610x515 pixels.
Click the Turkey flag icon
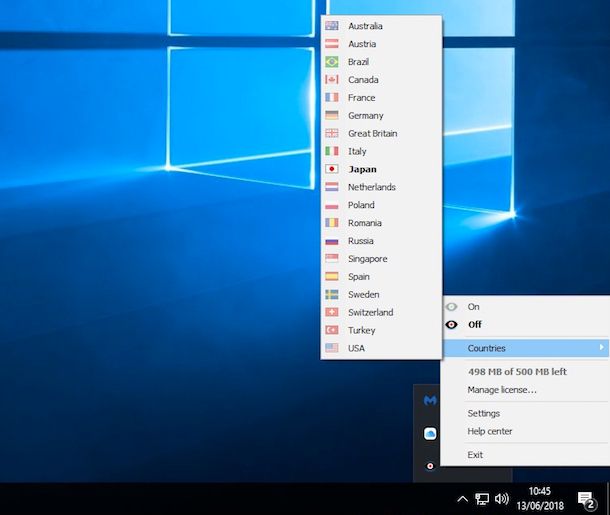click(x=332, y=330)
